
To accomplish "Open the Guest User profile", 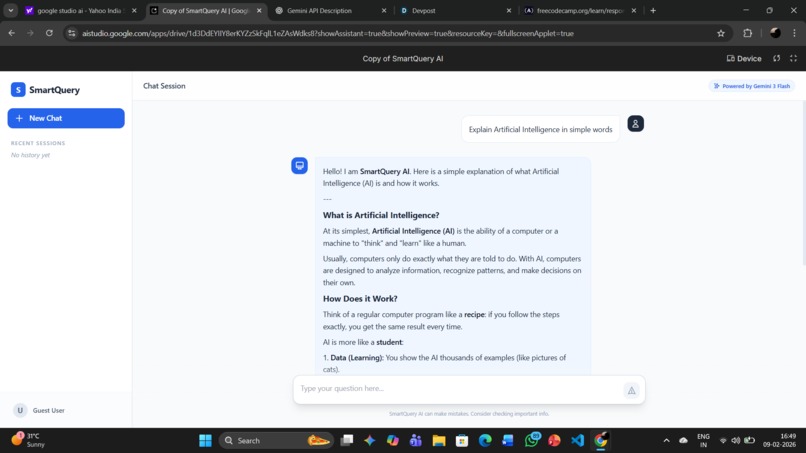I will point(39,410).
